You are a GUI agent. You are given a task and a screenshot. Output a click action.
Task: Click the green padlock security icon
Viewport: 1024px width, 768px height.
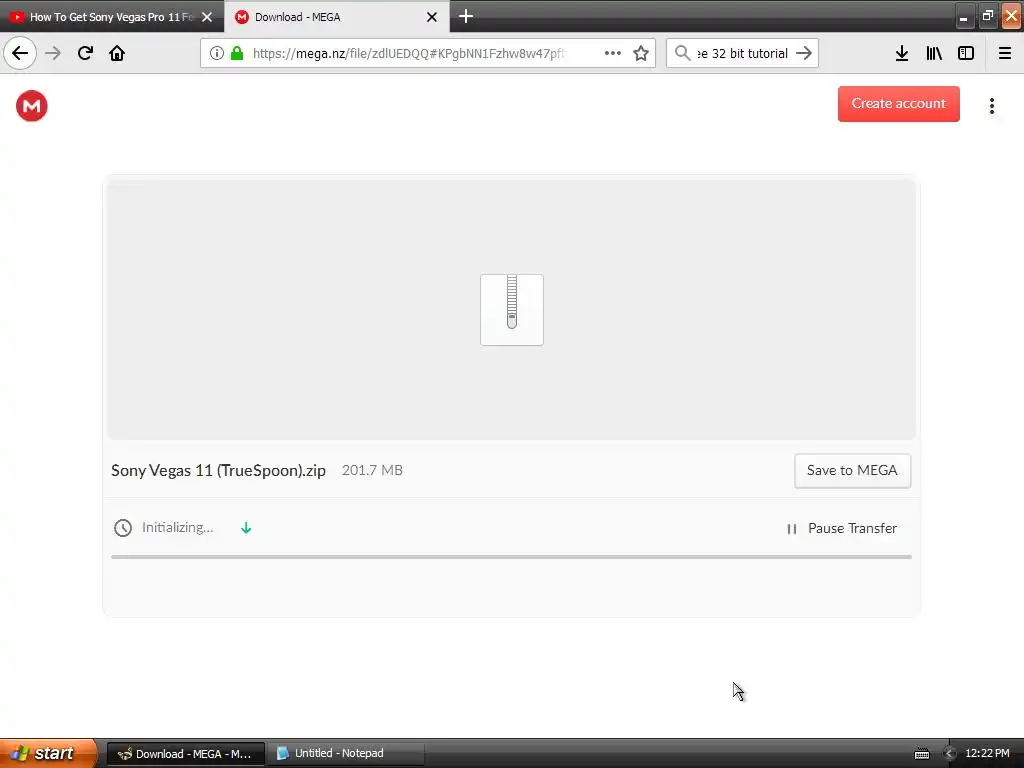click(x=237, y=53)
